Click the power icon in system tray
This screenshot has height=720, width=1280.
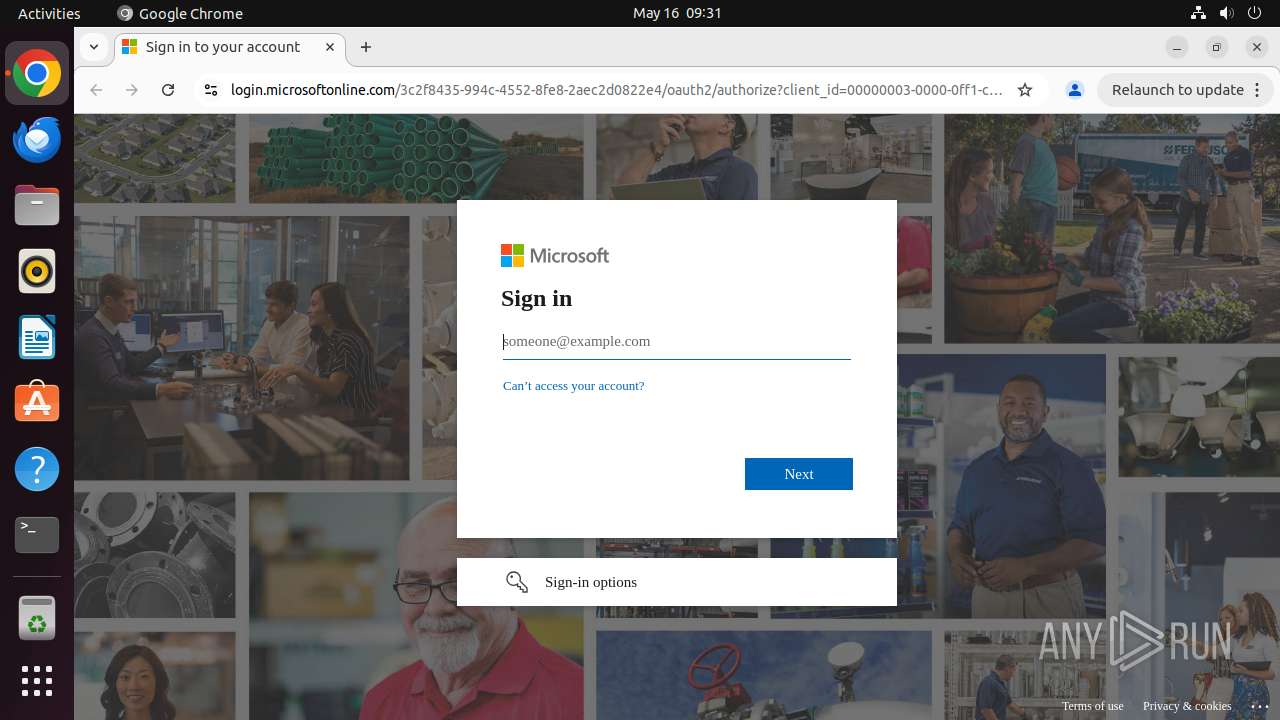(x=1255, y=13)
